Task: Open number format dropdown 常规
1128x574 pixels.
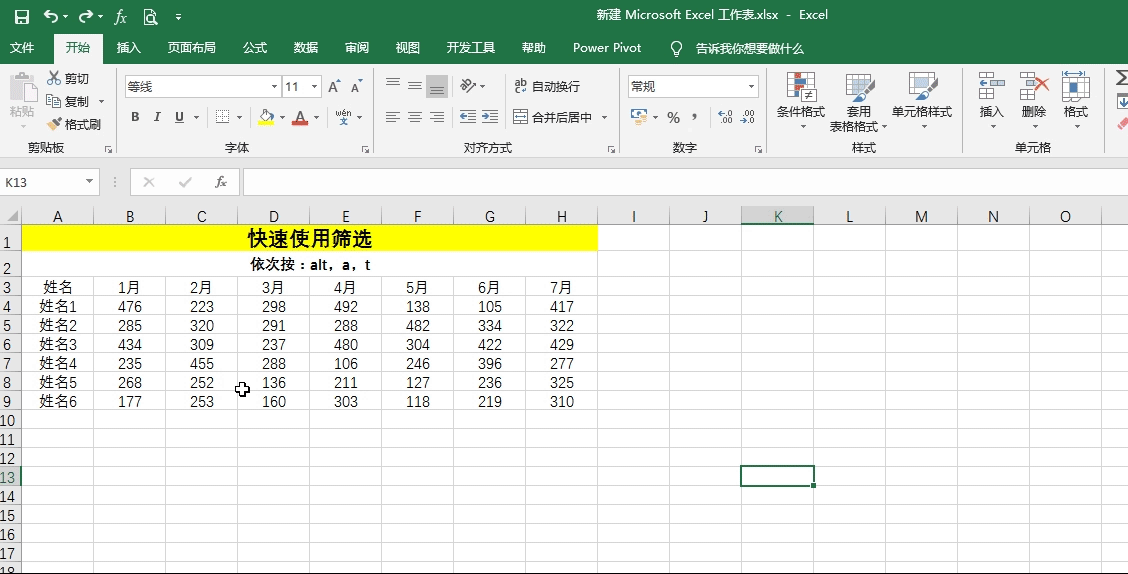Action: 751,87
